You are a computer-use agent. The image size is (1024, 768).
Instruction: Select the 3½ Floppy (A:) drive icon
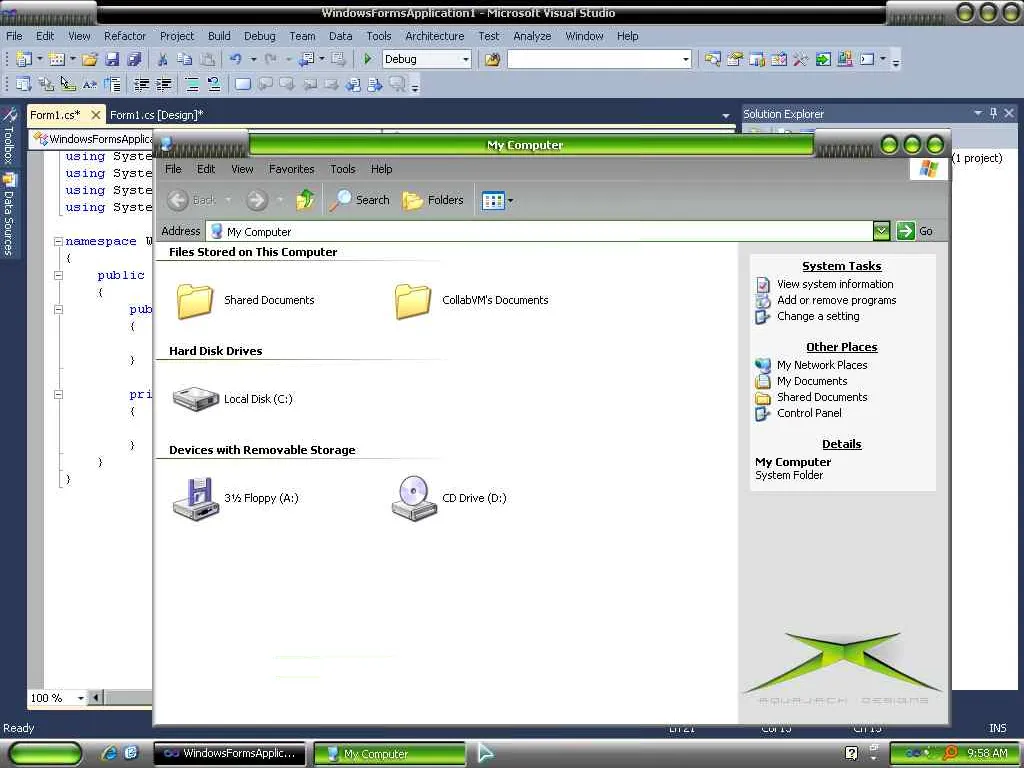tap(195, 498)
